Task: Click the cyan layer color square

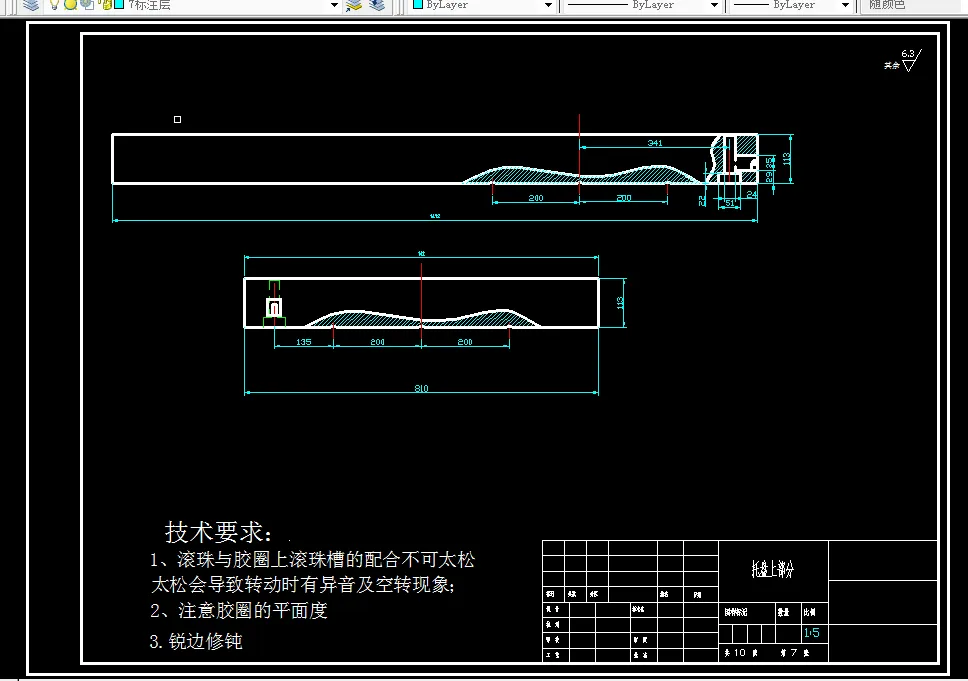Action: (x=119, y=4)
